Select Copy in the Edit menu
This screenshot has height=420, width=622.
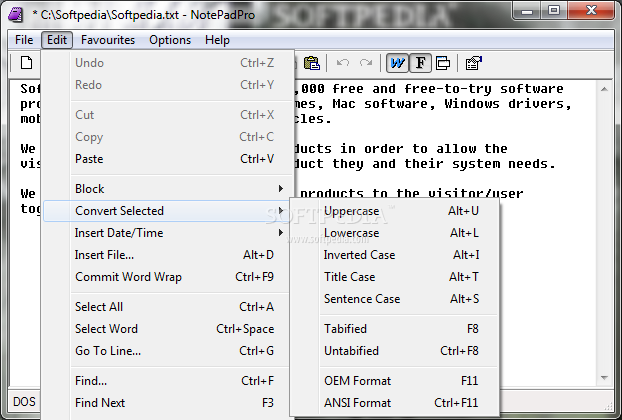pos(168,137)
